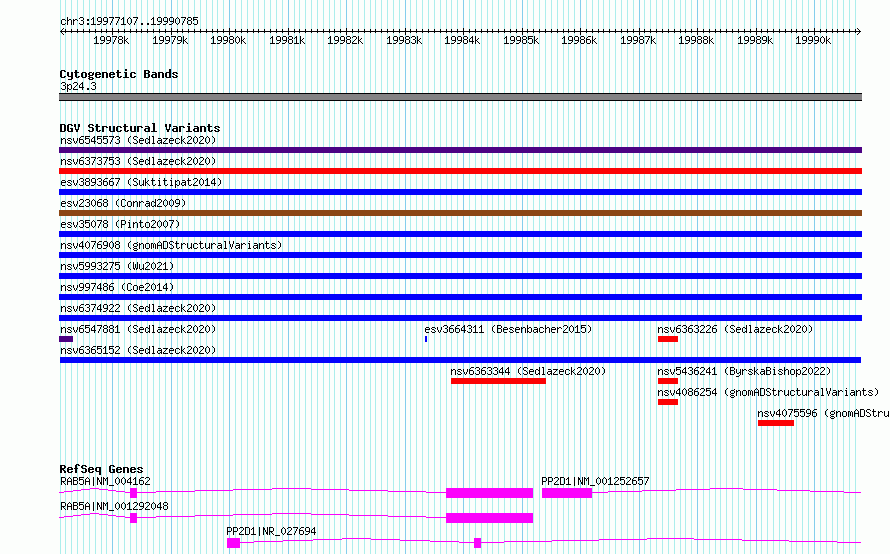
Task: Click the chr3:19977107..19990785 coordinate label
Action: click(129, 22)
